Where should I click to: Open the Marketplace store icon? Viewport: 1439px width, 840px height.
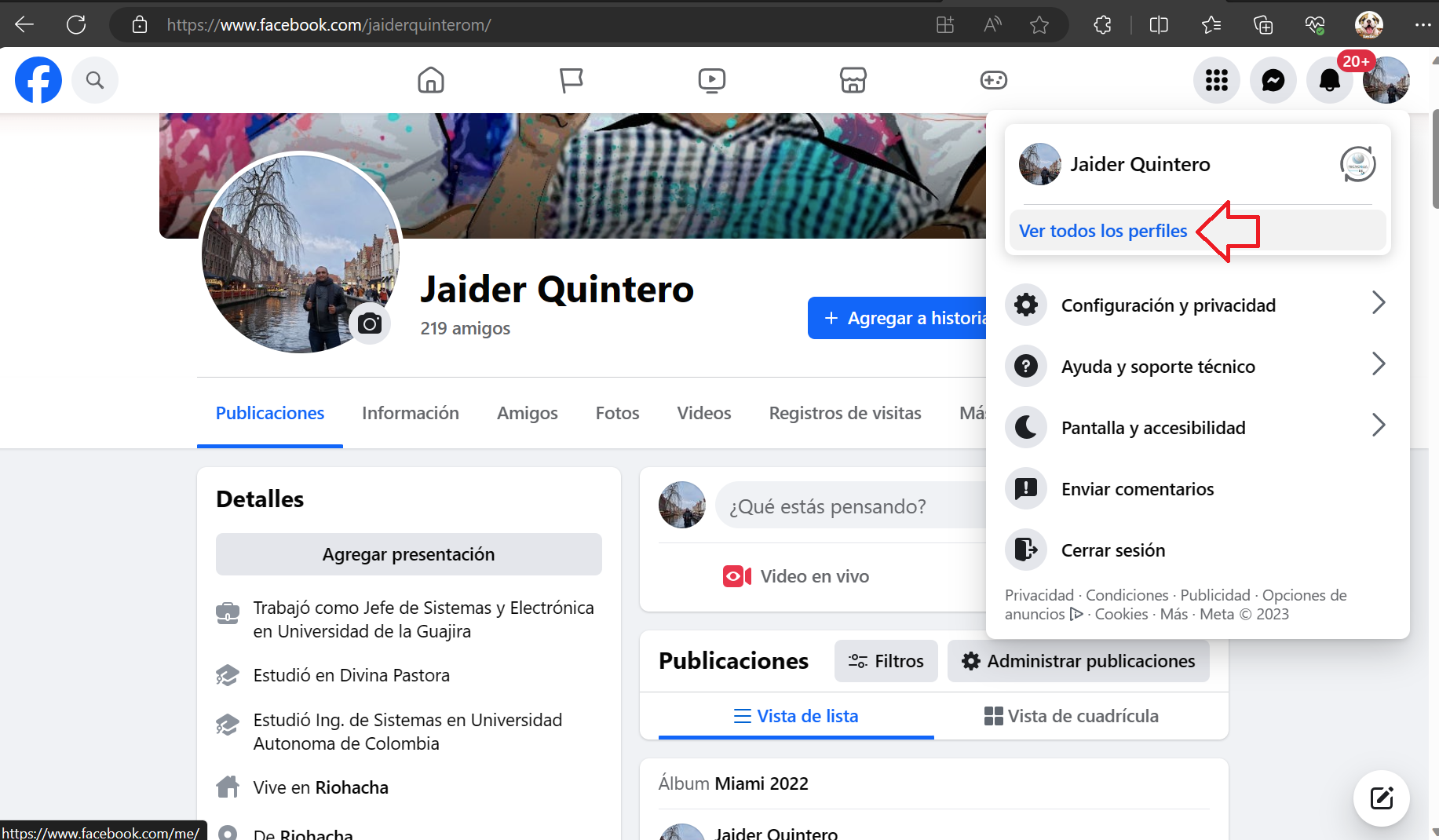point(853,80)
